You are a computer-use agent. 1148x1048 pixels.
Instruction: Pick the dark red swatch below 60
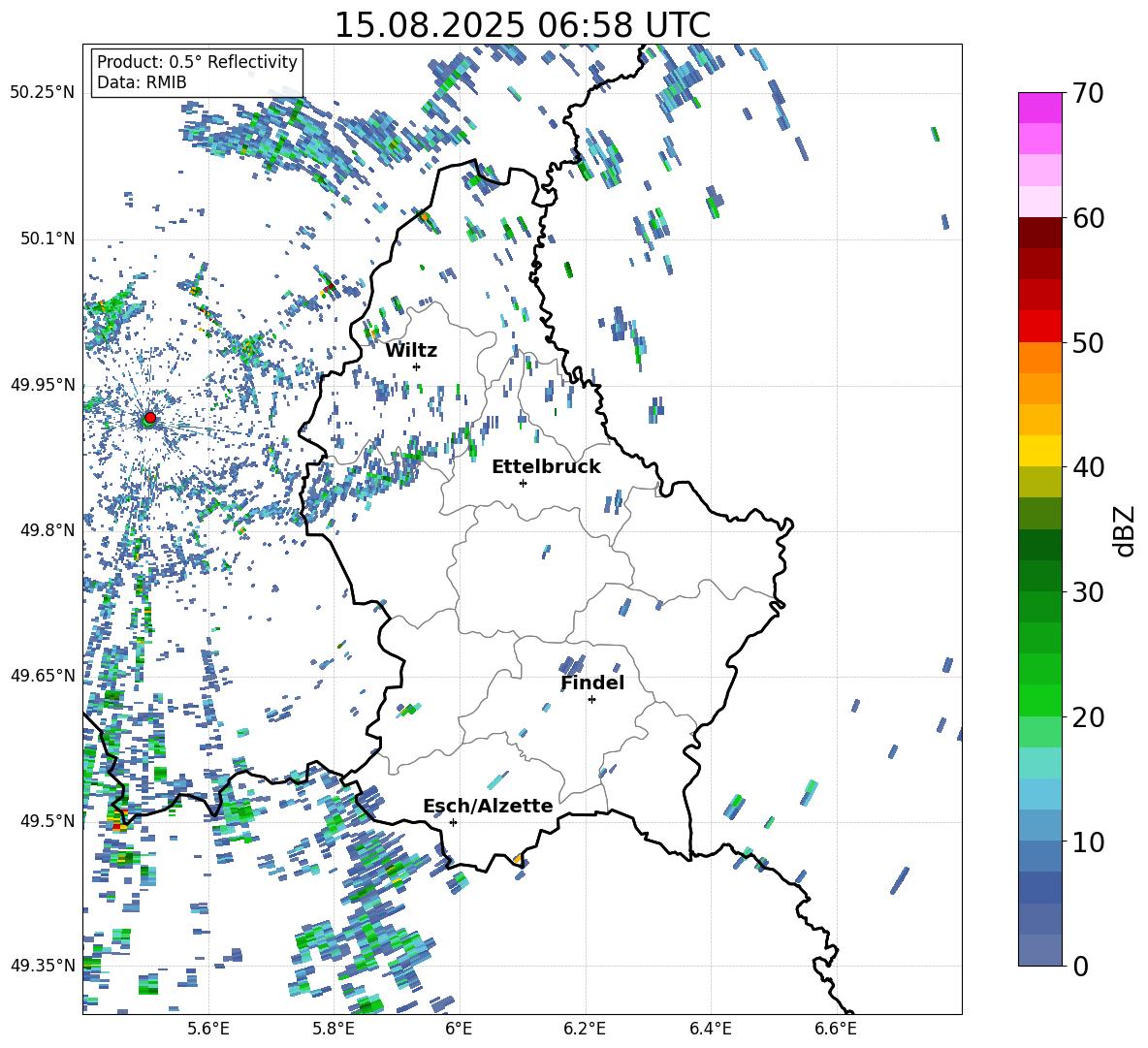click(1040, 233)
